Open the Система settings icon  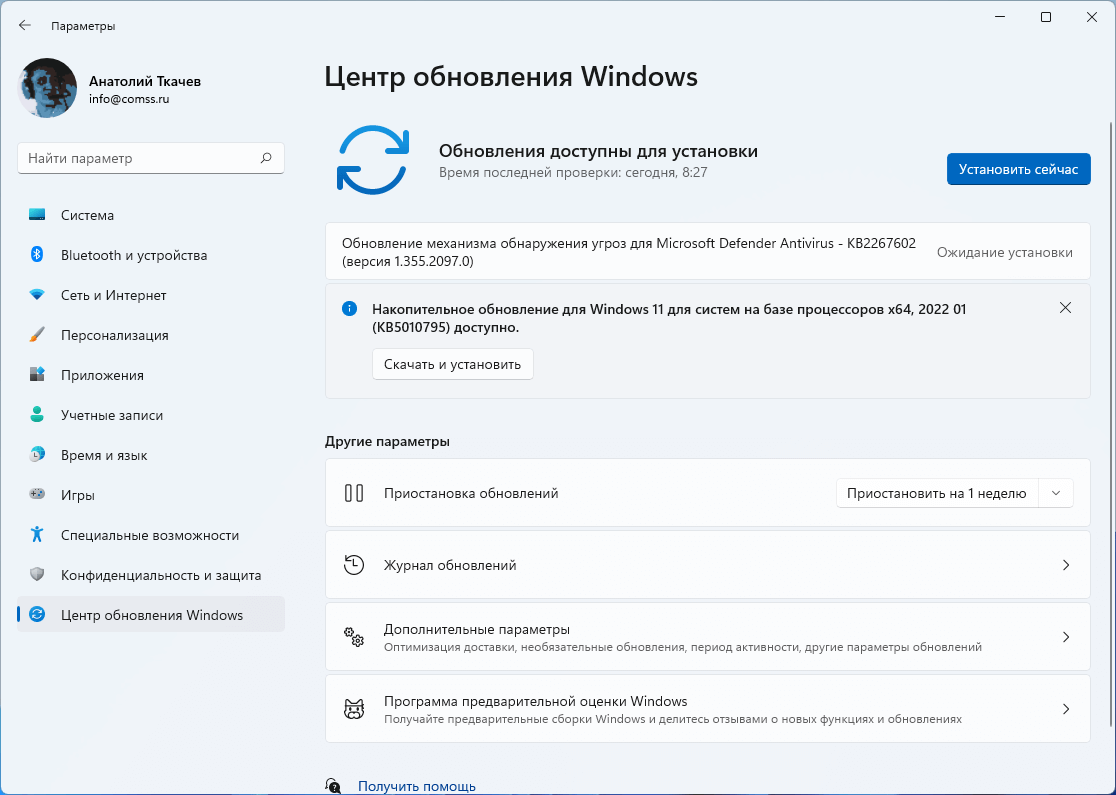coord(34,215)
